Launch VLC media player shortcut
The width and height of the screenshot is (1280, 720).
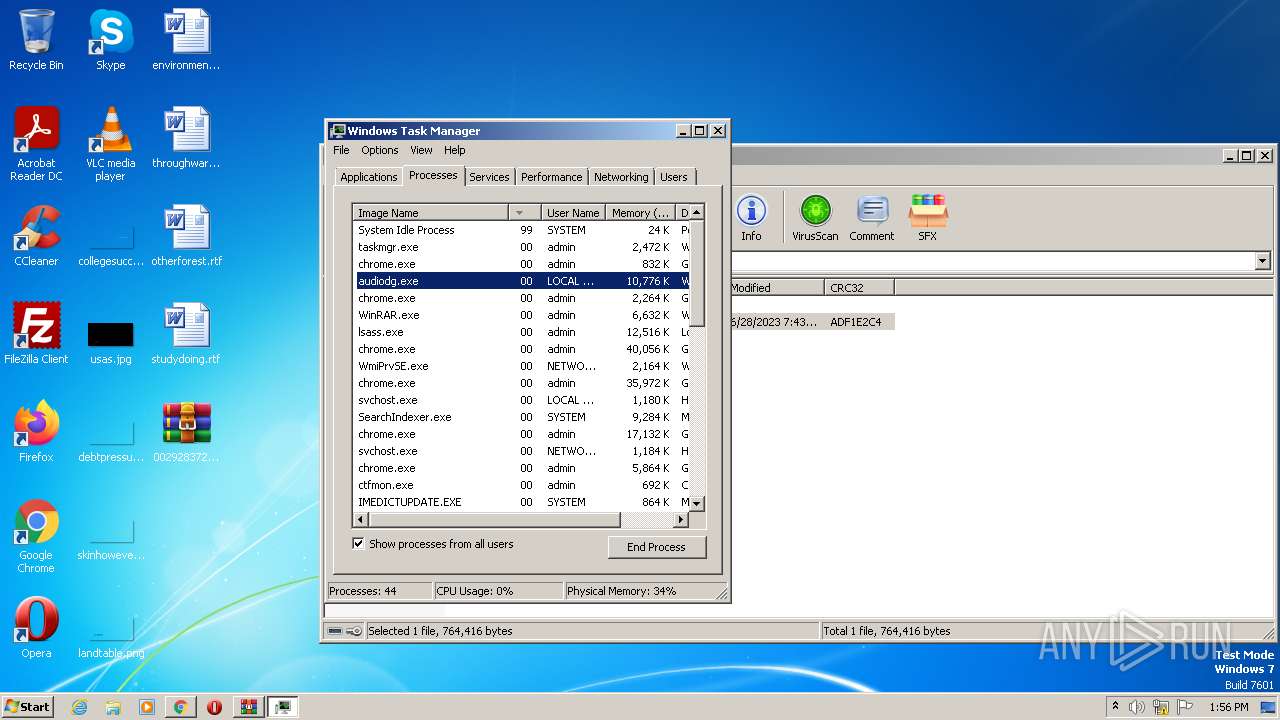(110, 144)
